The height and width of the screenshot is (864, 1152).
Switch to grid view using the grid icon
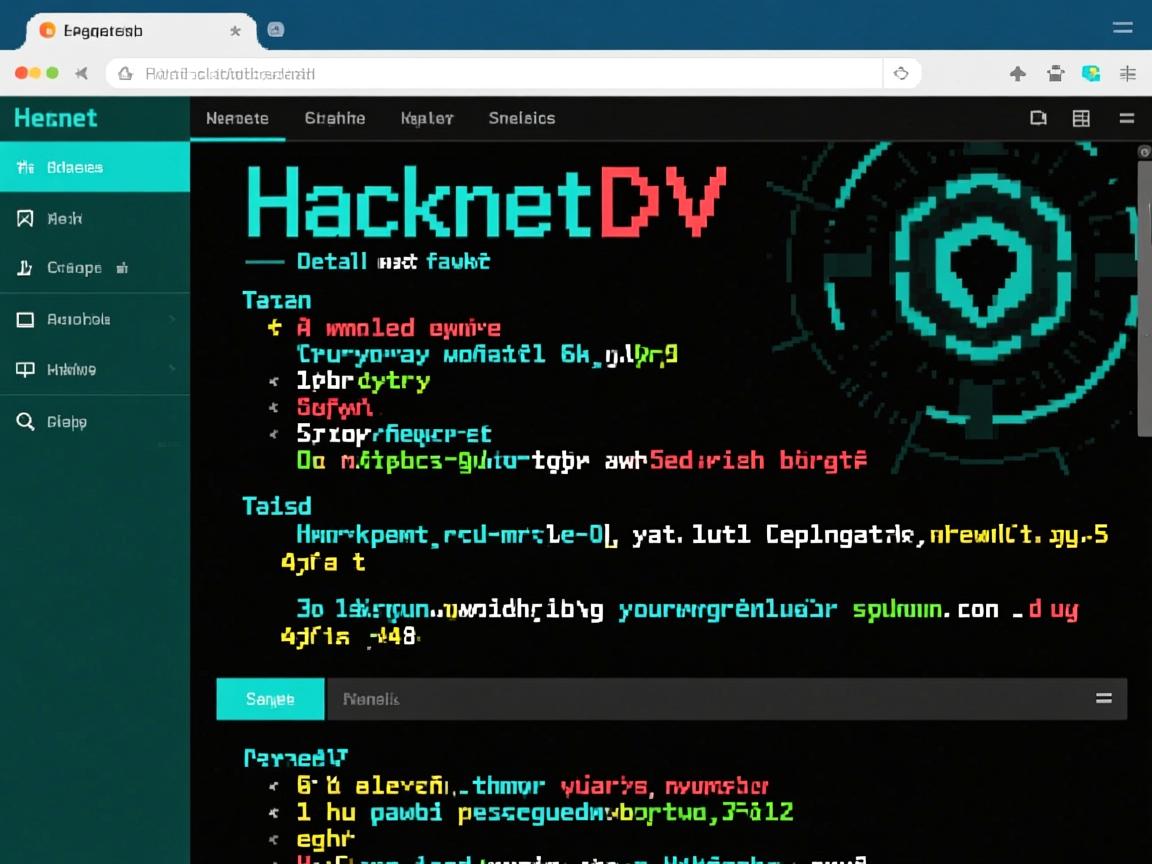coord(1081,118)
